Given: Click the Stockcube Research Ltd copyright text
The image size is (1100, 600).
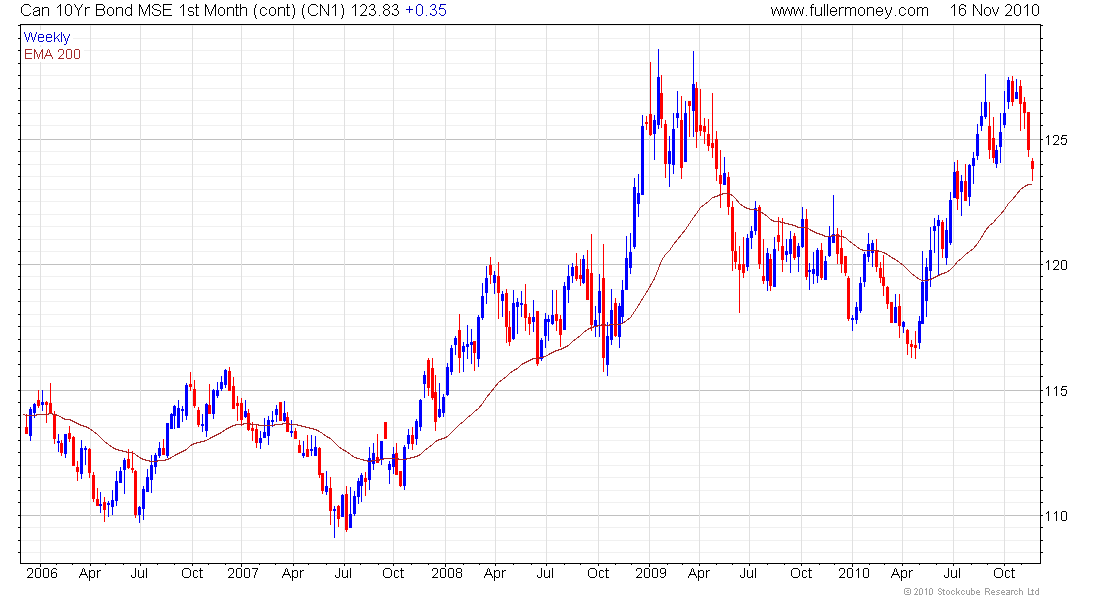Looking at the screenshot, I should 971,592.
